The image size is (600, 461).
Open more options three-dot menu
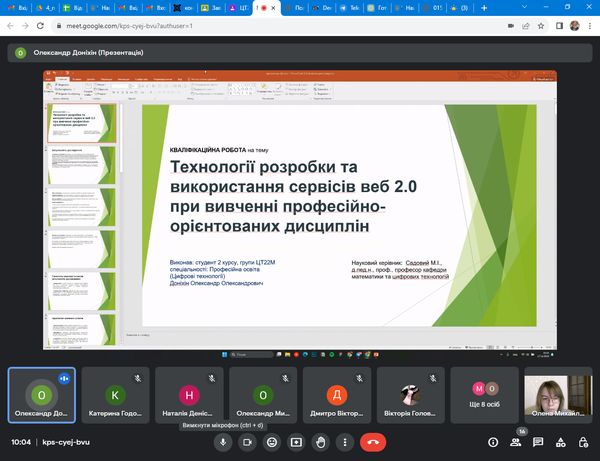[345, 441]
